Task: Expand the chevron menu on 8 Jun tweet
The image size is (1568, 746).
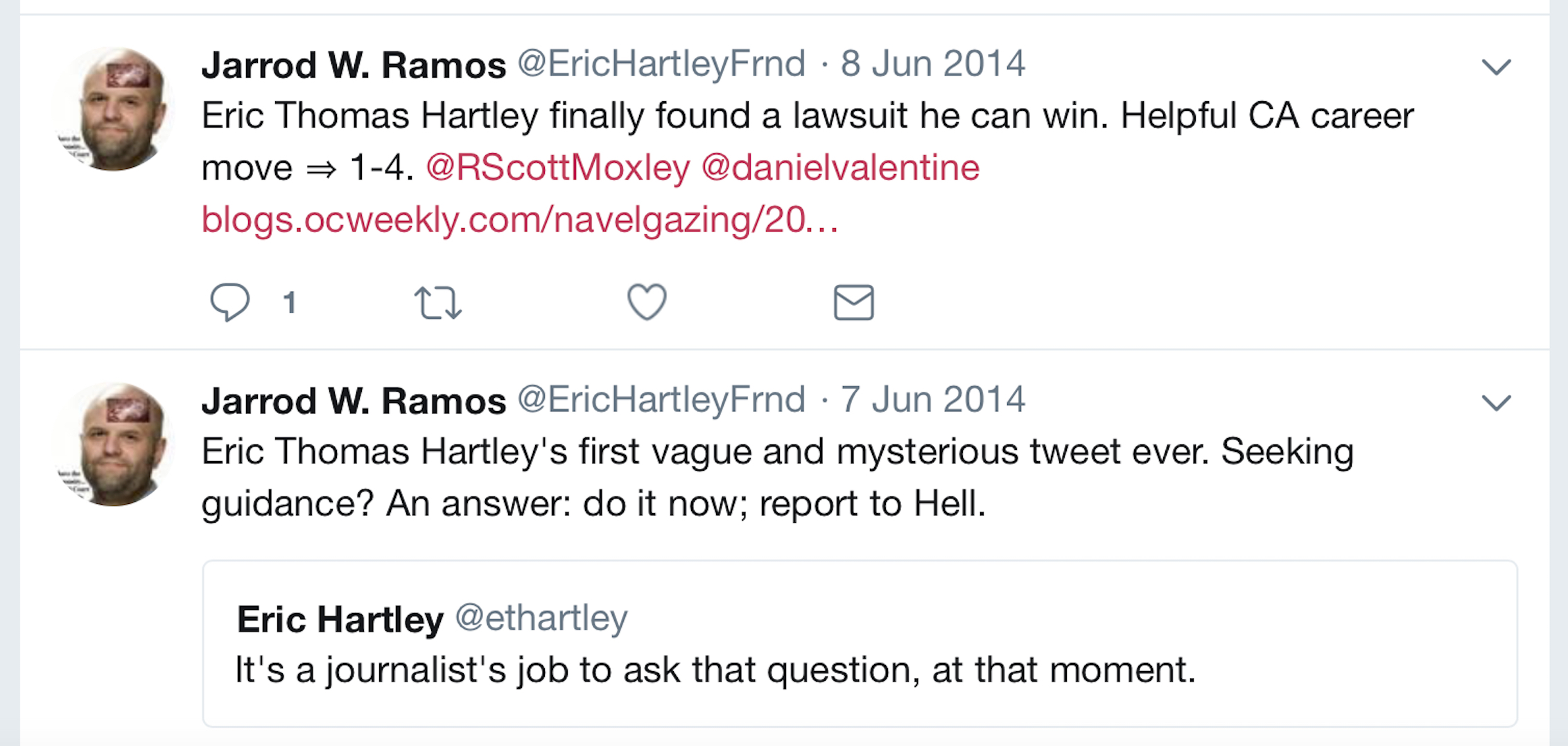Action: [x=1496, y=67]
